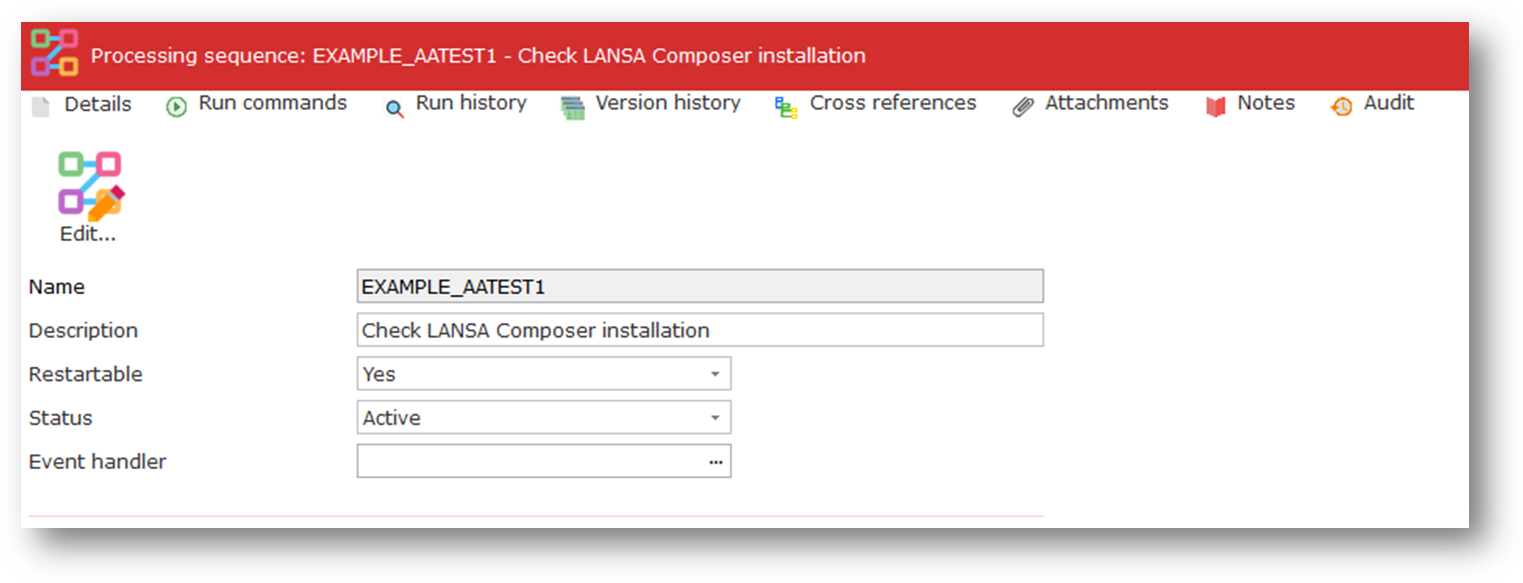Click the Name field EXAMPLE_AATEST1
The height and width of the screenshot is (583, 1523).
click(x=700, y=286)
